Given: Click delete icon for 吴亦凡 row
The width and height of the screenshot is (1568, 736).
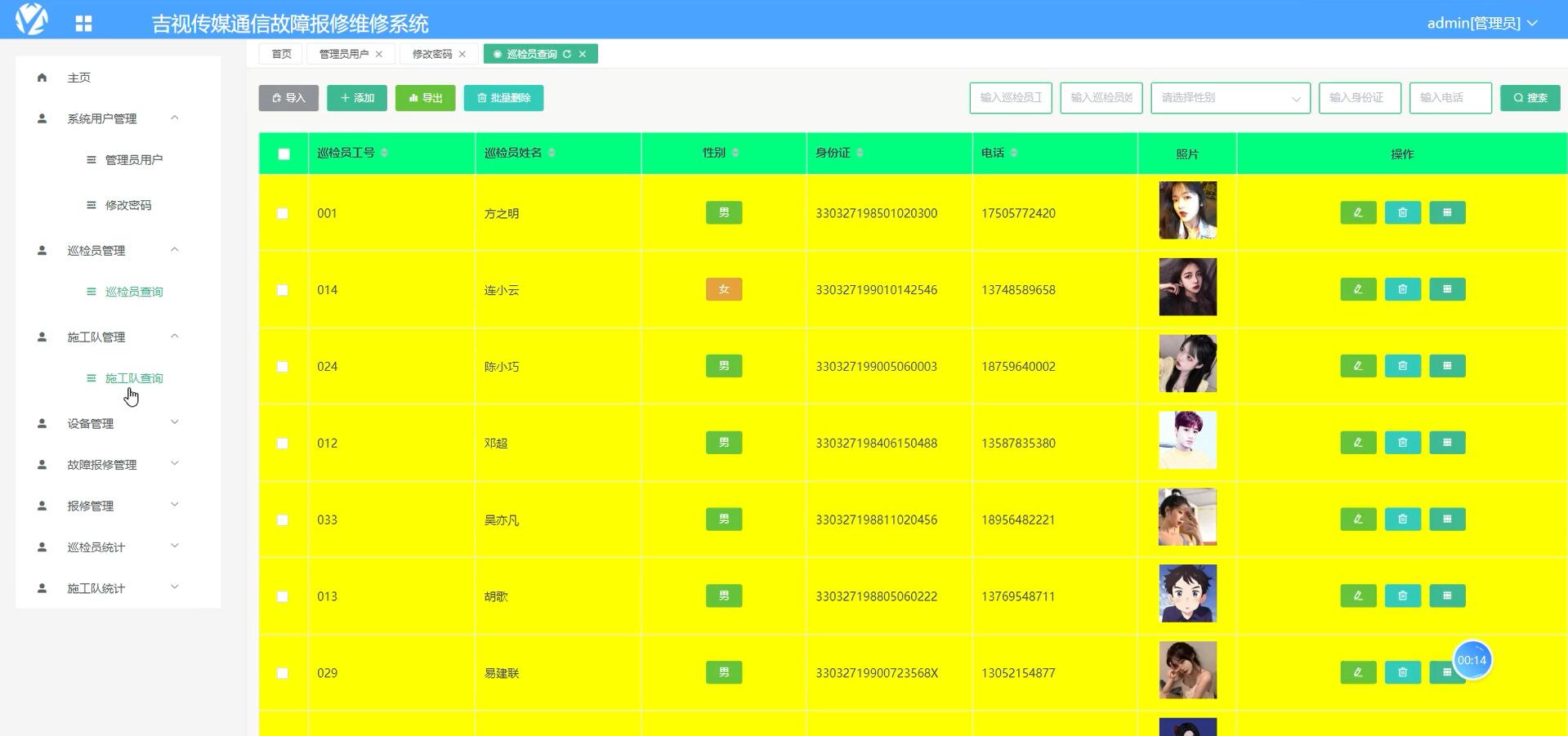Looking at the screenshot, I should pyautogui.click(x=1402, y=520).
